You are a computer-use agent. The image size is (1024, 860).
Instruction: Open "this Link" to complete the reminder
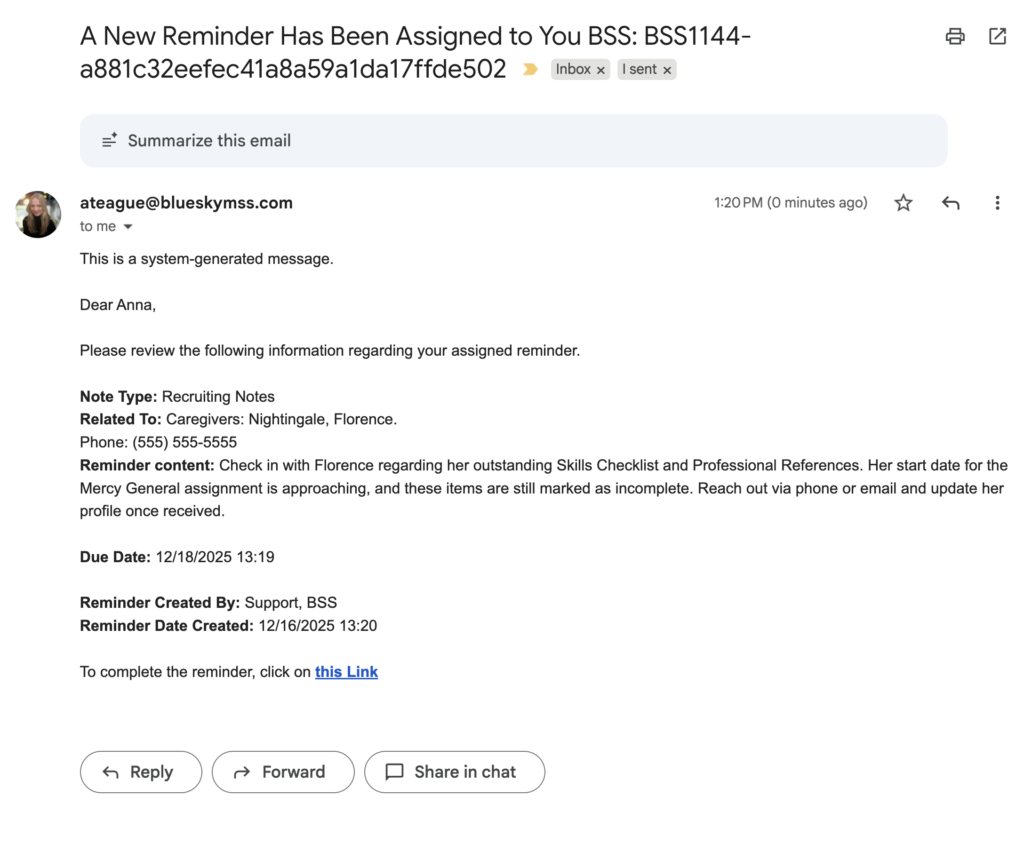pos(346,672)
